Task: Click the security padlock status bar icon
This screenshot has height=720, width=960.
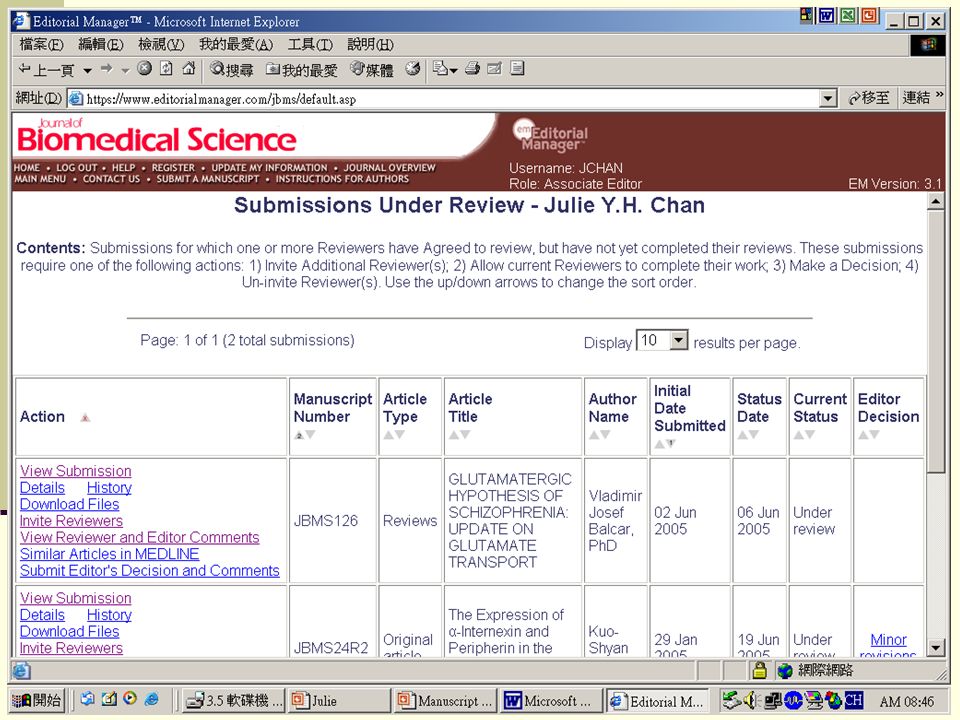Action: coord(759,671)
